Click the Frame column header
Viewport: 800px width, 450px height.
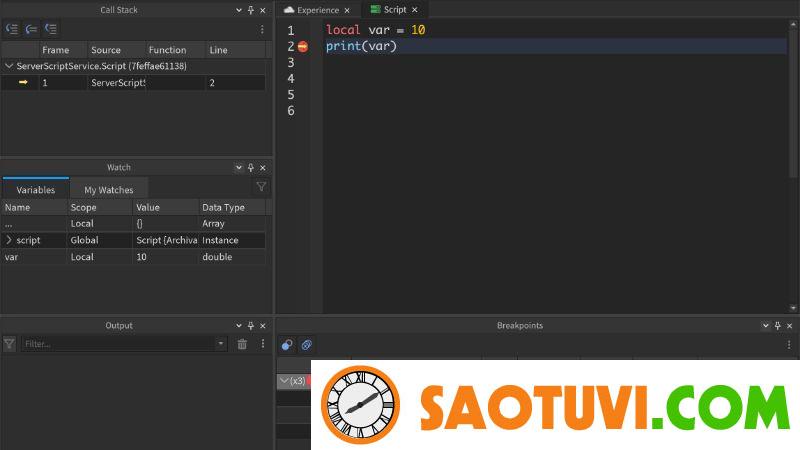click(56, 50)
